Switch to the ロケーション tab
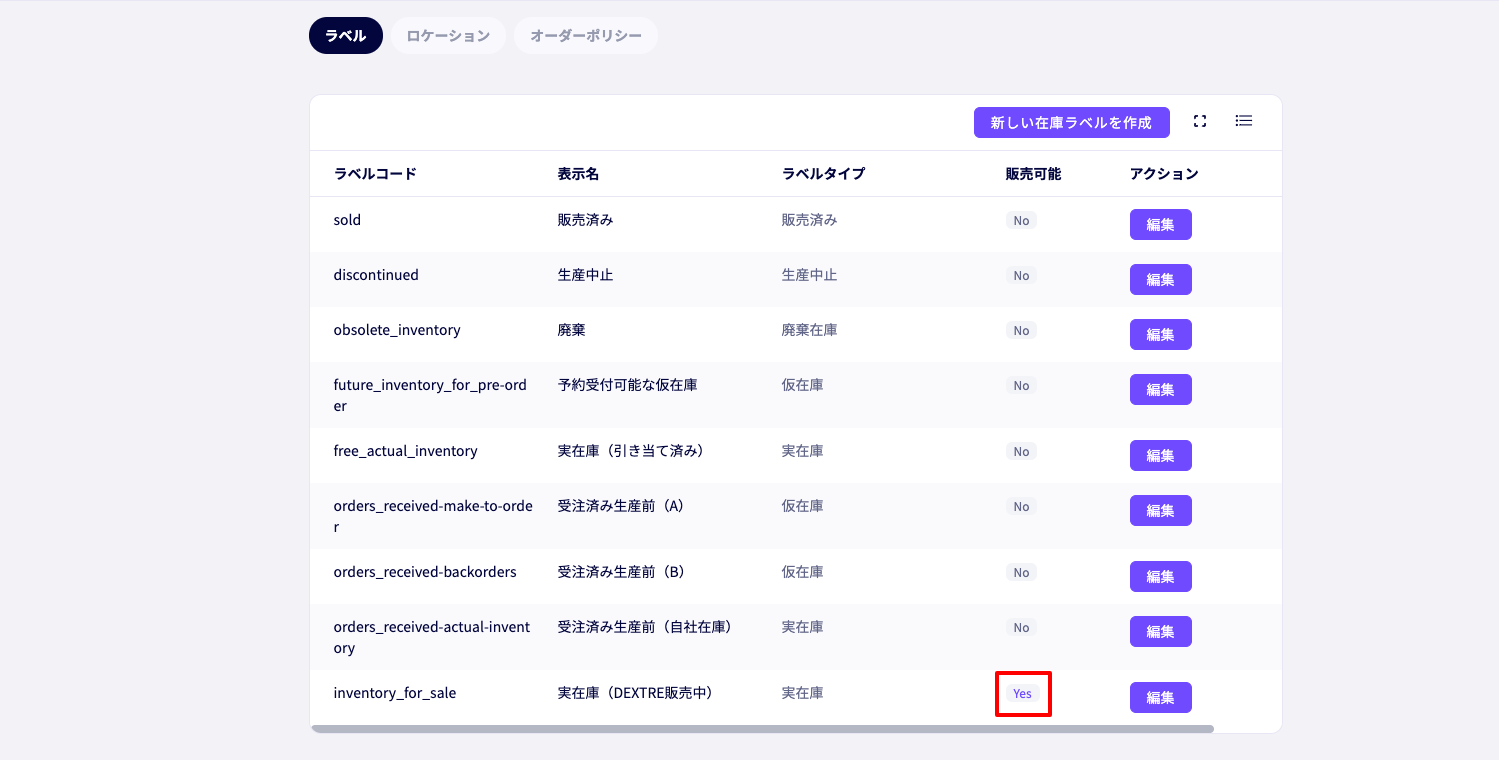This screenshot has width=1499, height=760. click(448, 36)
